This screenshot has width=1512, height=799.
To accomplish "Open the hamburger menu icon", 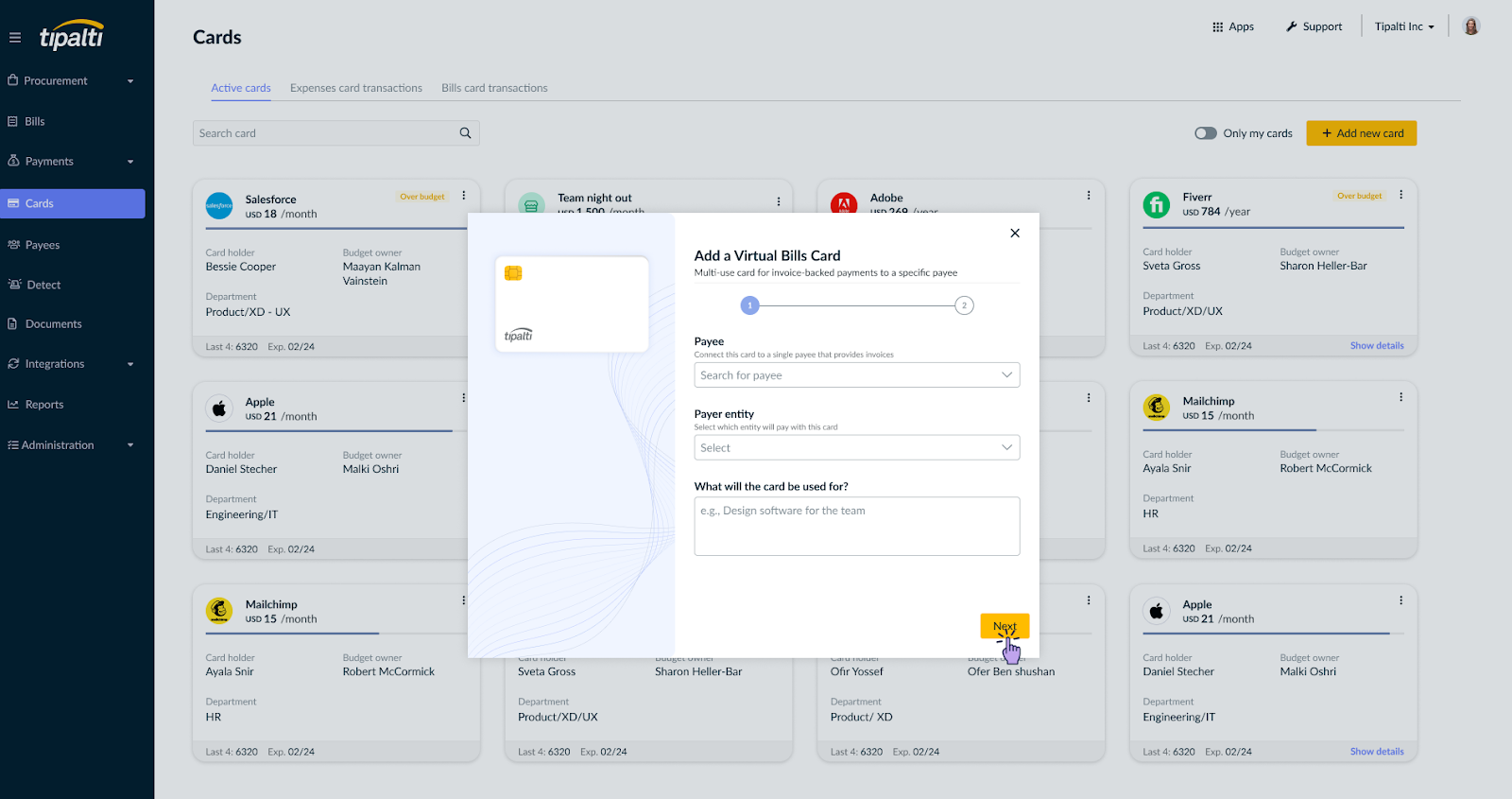I will [x=15, y=38].
